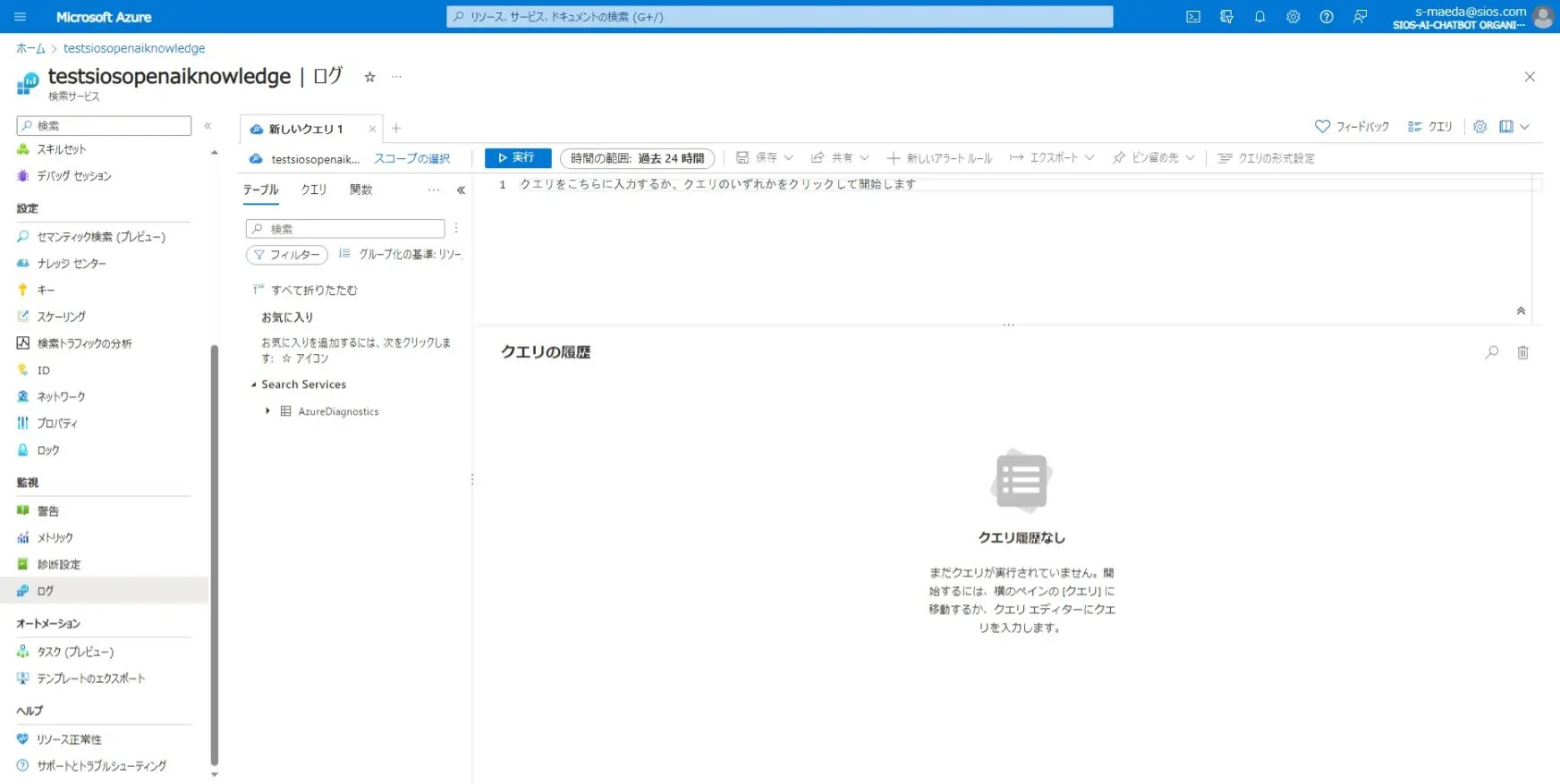The height and width of the screenshot is (784, 1560).
Task: Open グループ化の基準 dropdown
Action: (401, 255)
